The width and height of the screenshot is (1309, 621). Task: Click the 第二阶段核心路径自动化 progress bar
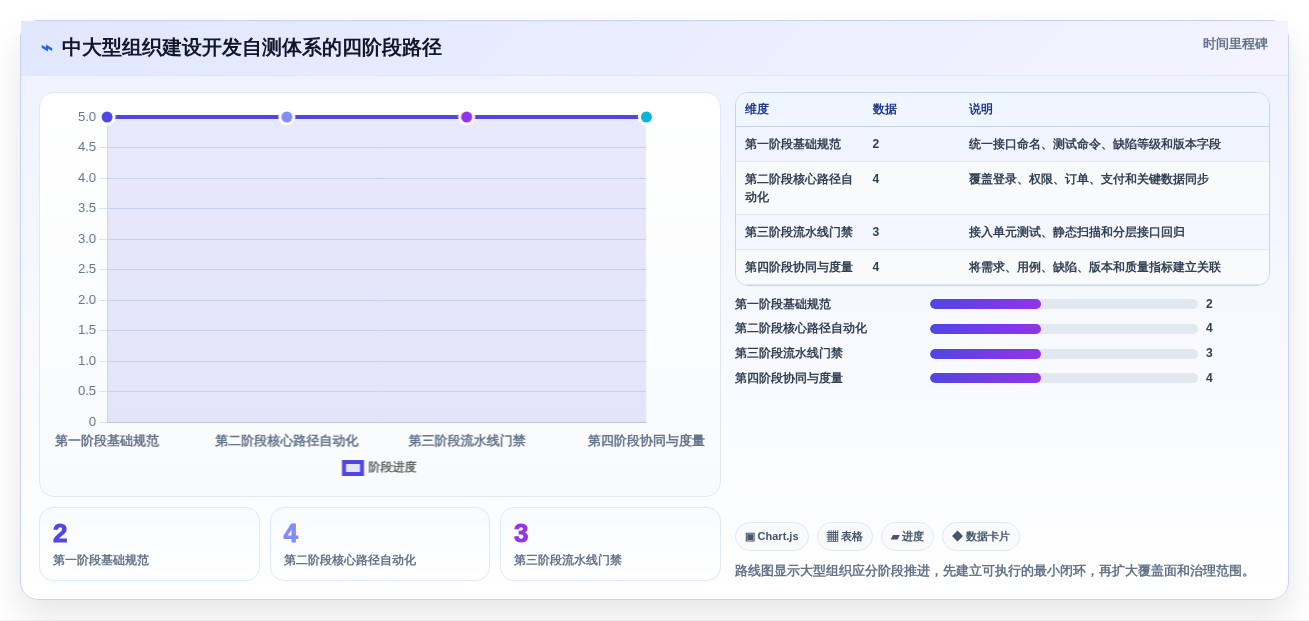1064,329
